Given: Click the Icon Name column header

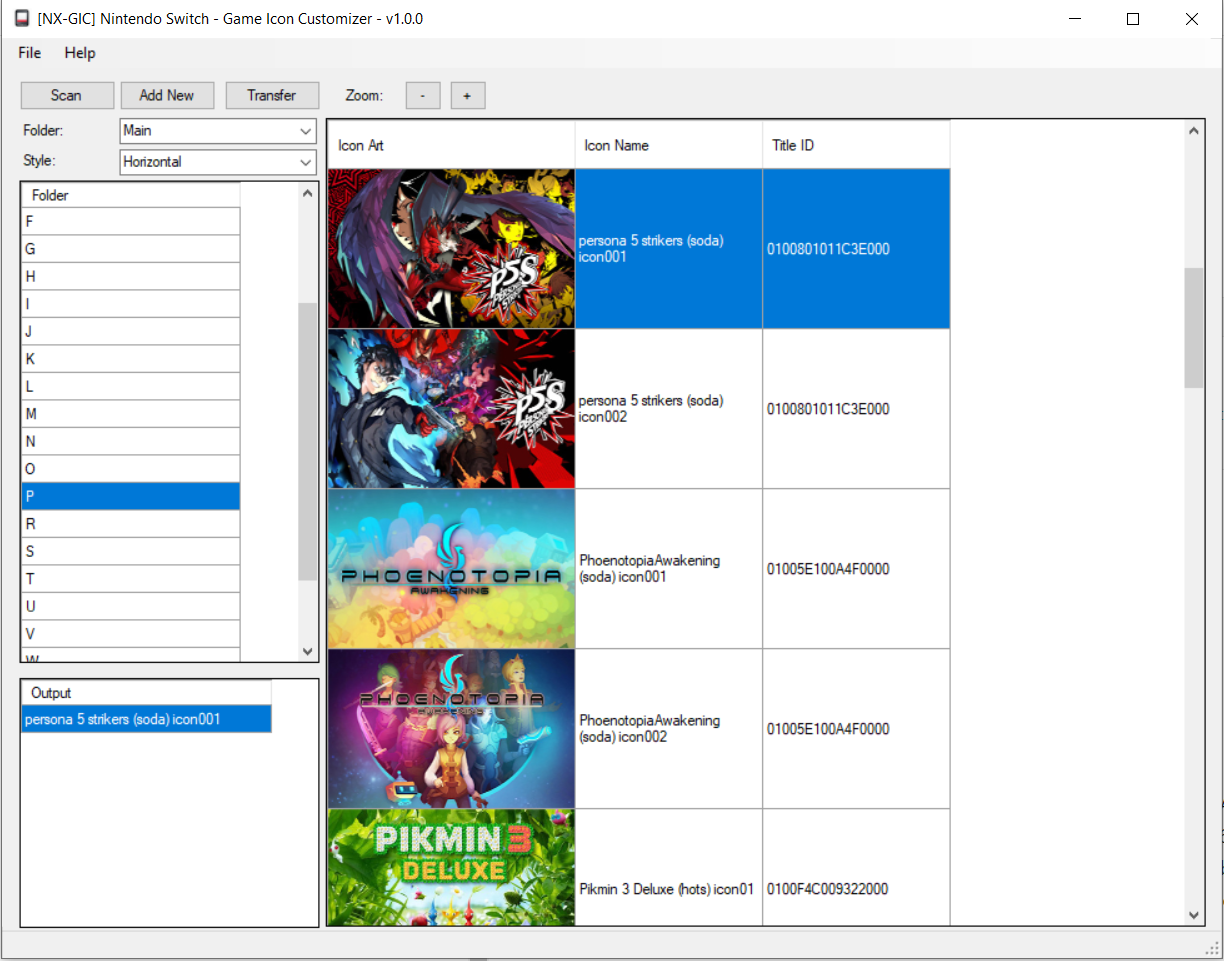Looking at the screenshot, I should tap(669, 145).
